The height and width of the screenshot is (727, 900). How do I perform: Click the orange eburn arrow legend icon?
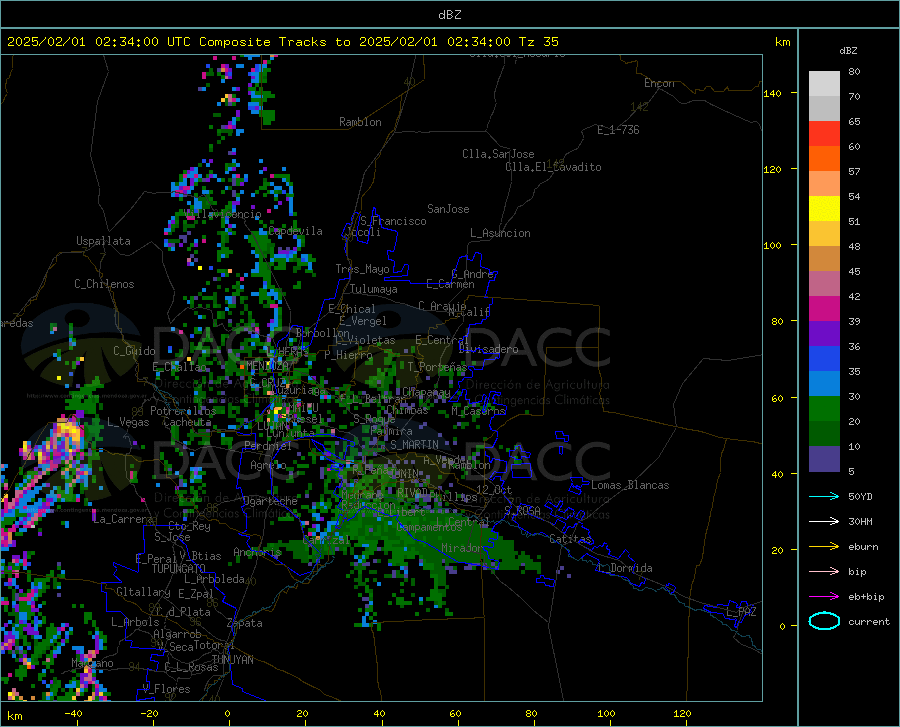[824, 546]
